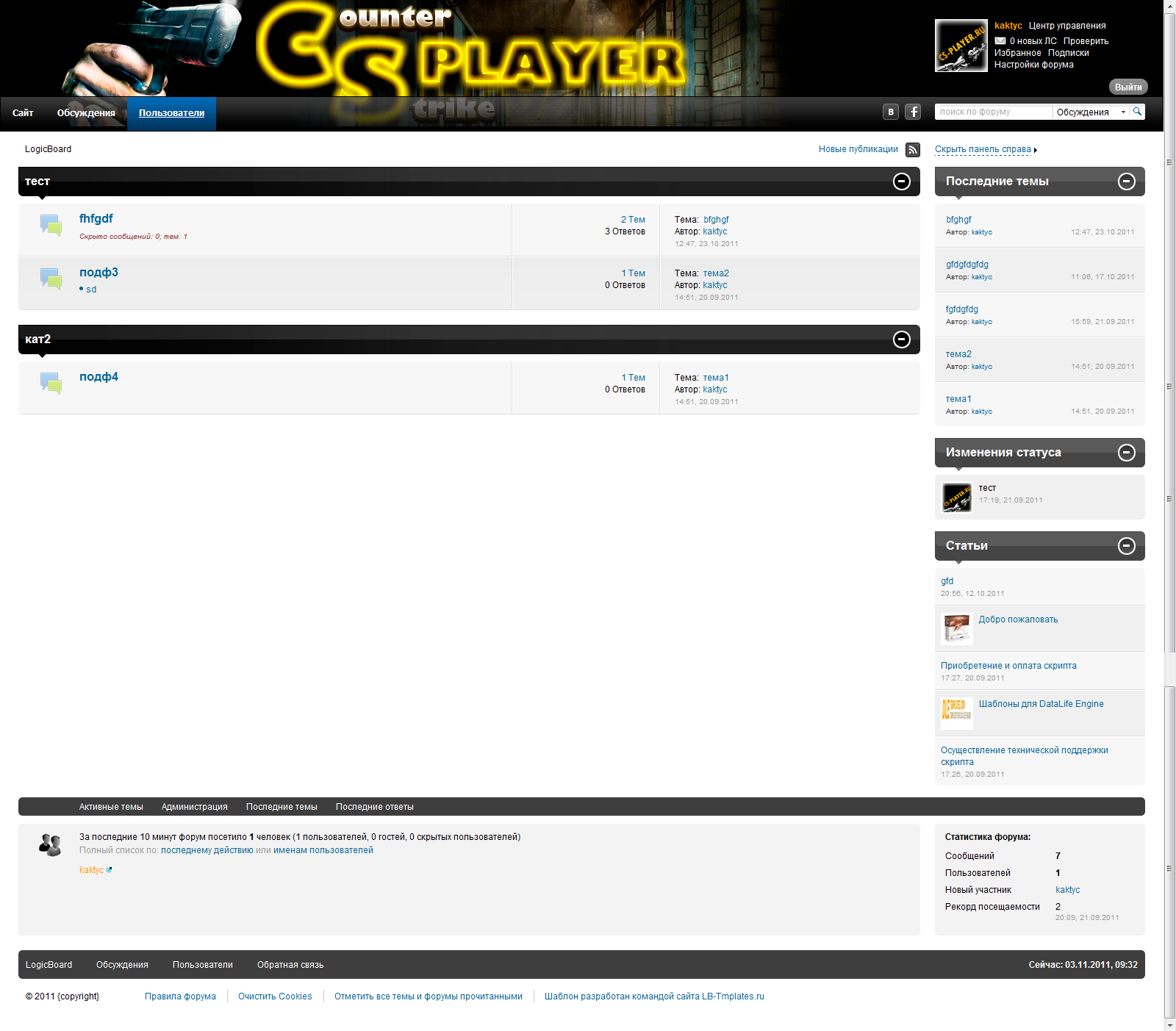This screenshot has height=1031, width=1176.
Task: Click forum icon next to подф4
Action: [x=51, y=383]
